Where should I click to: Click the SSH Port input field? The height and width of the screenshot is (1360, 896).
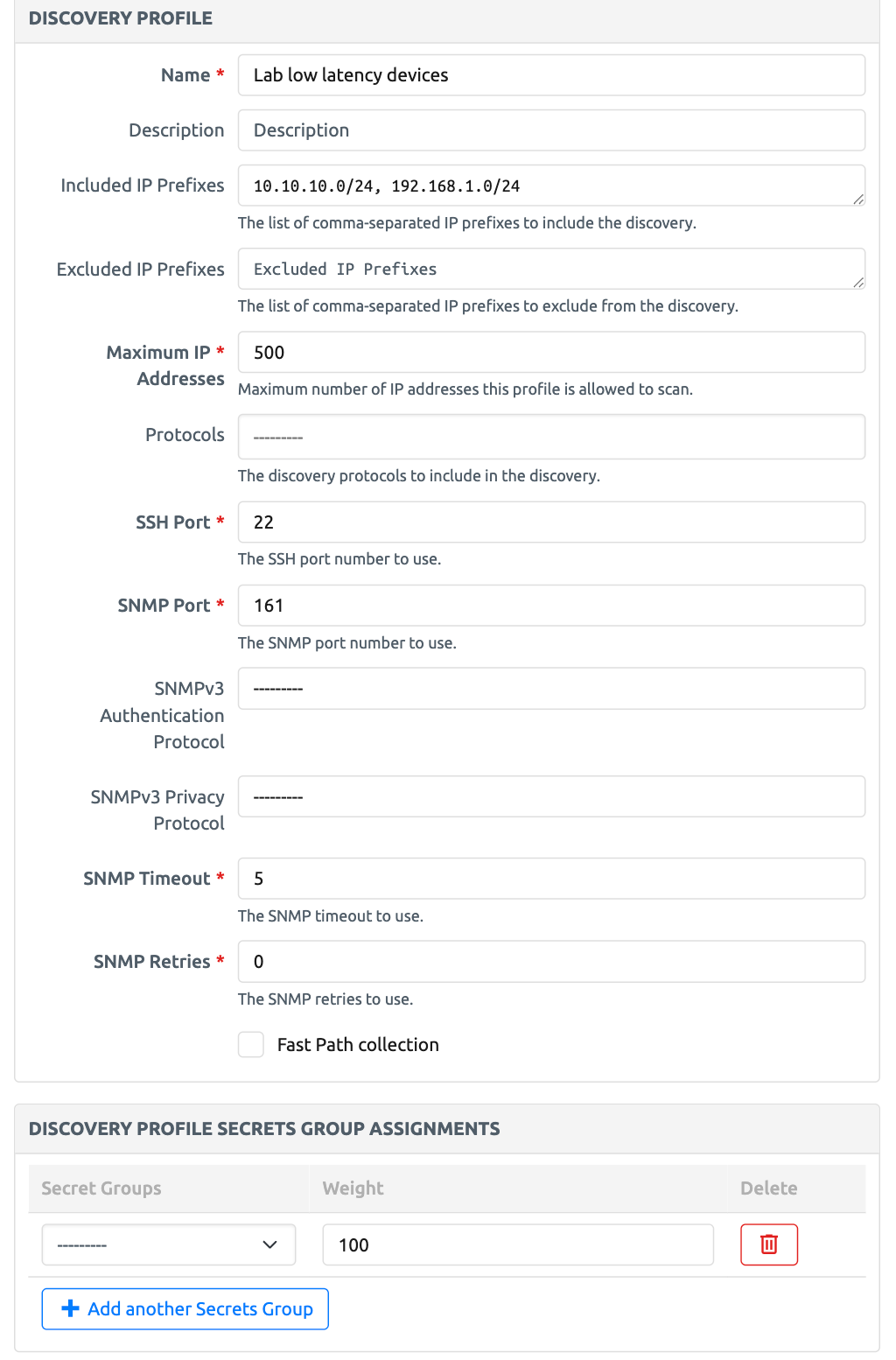pyautogui.click(x=551, y=522)
